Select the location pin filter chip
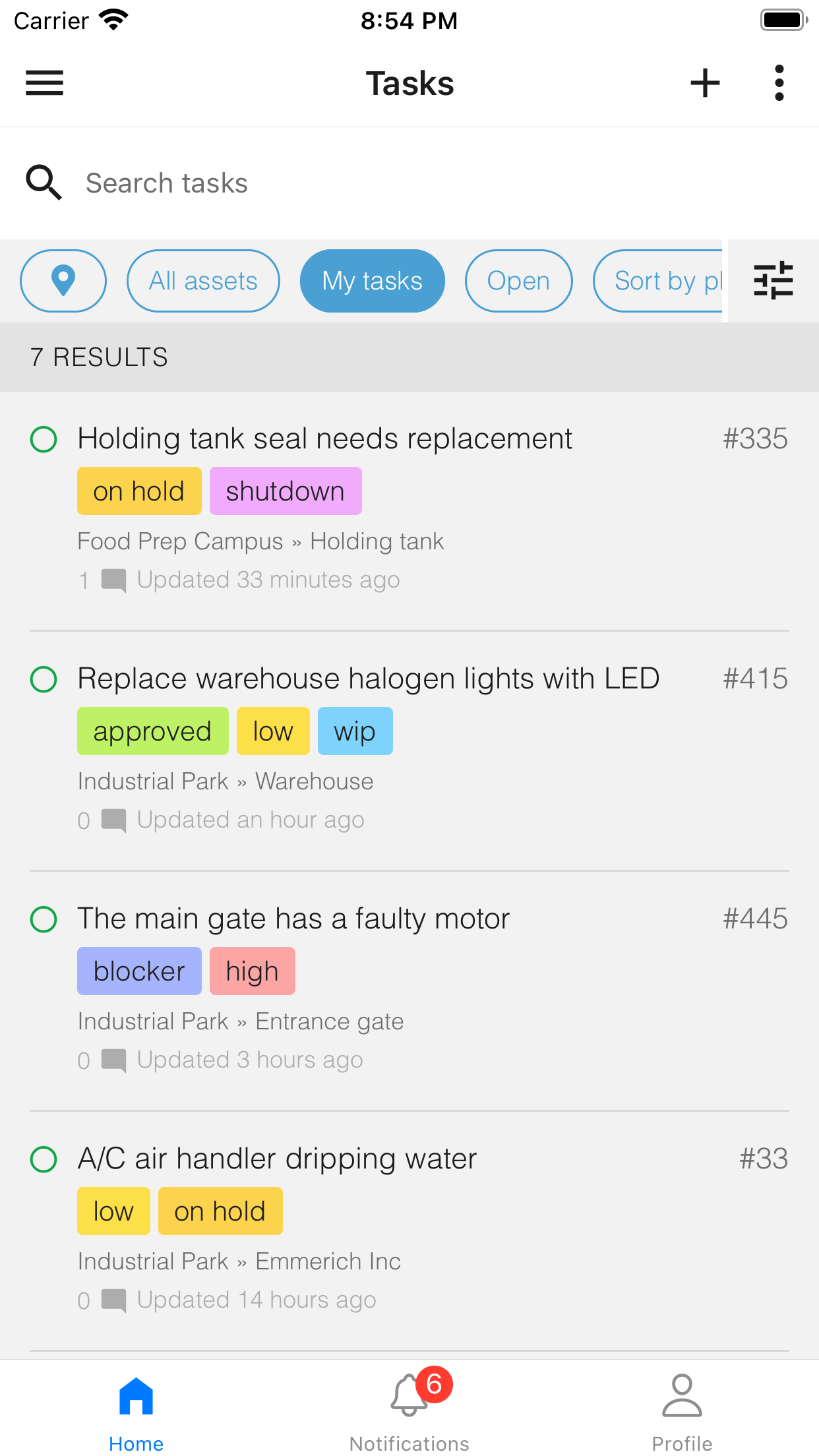819x1456 pixels. pyautogui.click(x=63, y=281)
